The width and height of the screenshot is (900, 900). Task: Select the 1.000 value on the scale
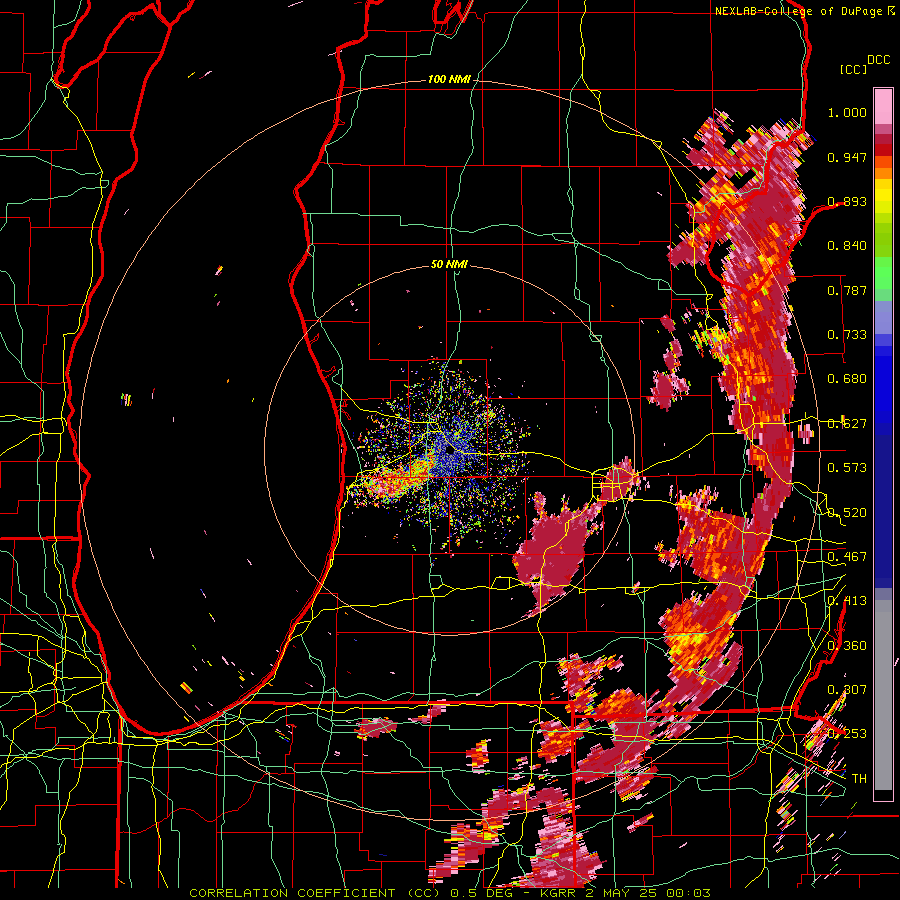(x=847, y=112)
